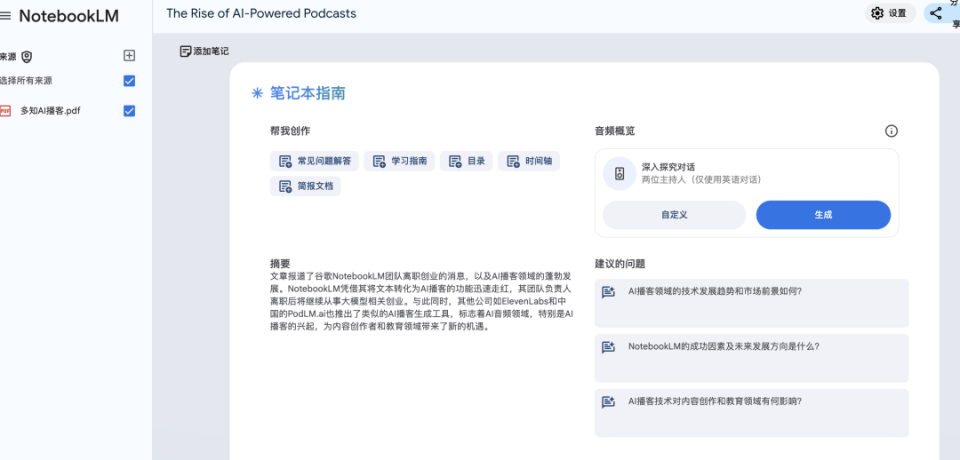The width and height of the screenshot is (960, 460).
Task: Click the 笔记本指南 heading
Action: [308, 93]
